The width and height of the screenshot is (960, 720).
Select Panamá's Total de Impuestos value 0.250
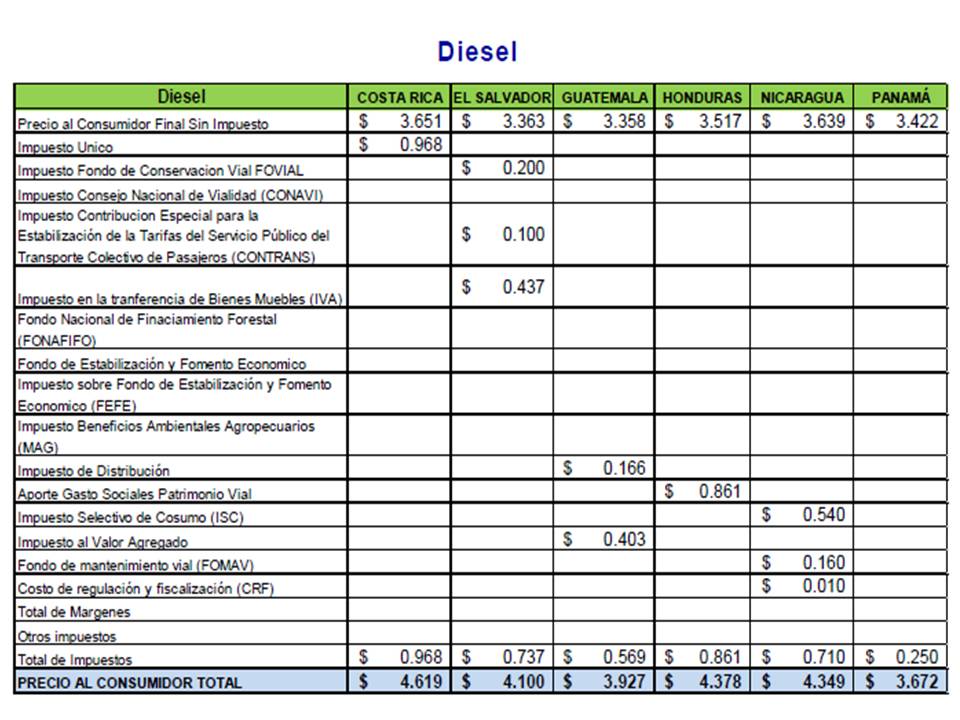[918, 657]
